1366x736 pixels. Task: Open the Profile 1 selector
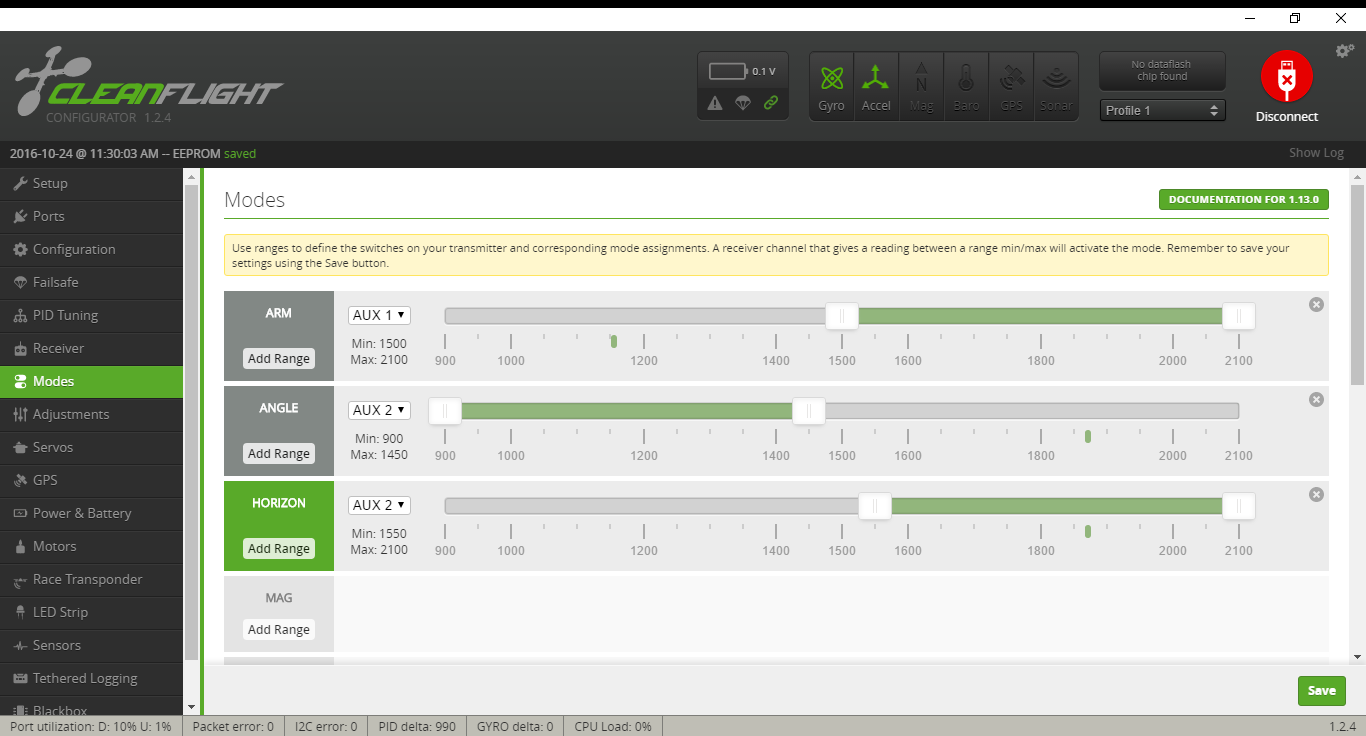[1162, 110]
